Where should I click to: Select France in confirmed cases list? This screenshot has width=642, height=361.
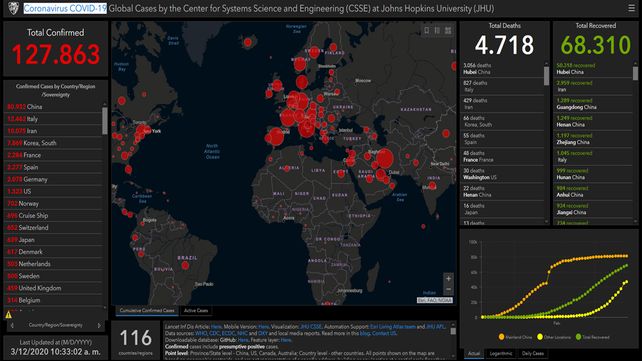[53, 155]
